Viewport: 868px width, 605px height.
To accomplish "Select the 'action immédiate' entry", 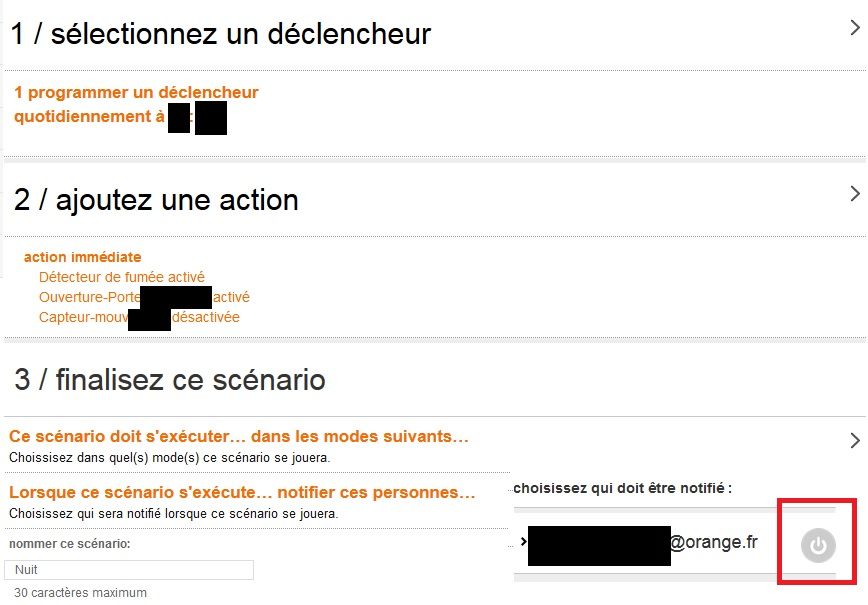I will (x=83, y=257).
